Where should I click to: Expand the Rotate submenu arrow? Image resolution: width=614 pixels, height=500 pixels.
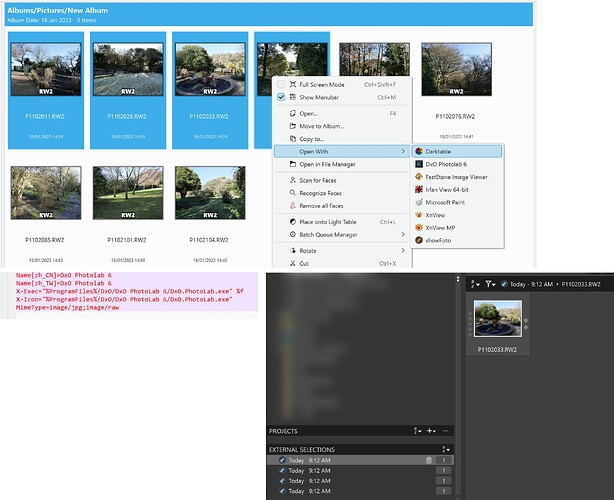point(403,251)
